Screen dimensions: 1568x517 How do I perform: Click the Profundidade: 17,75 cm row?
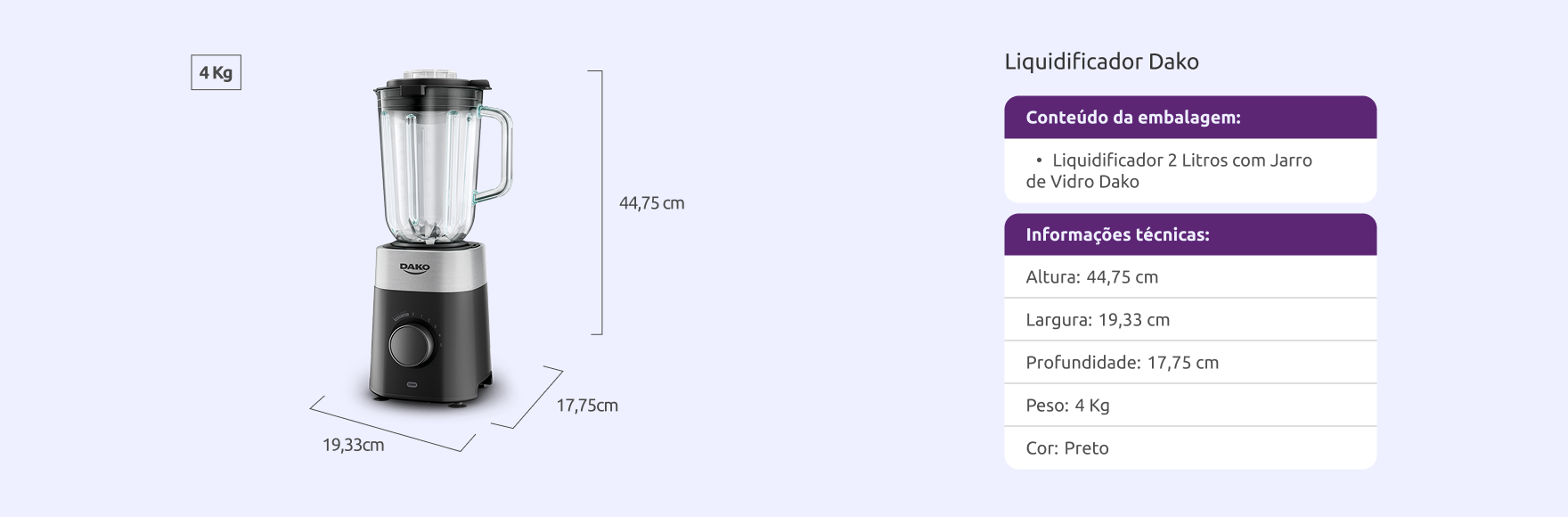click(1190, 363)
